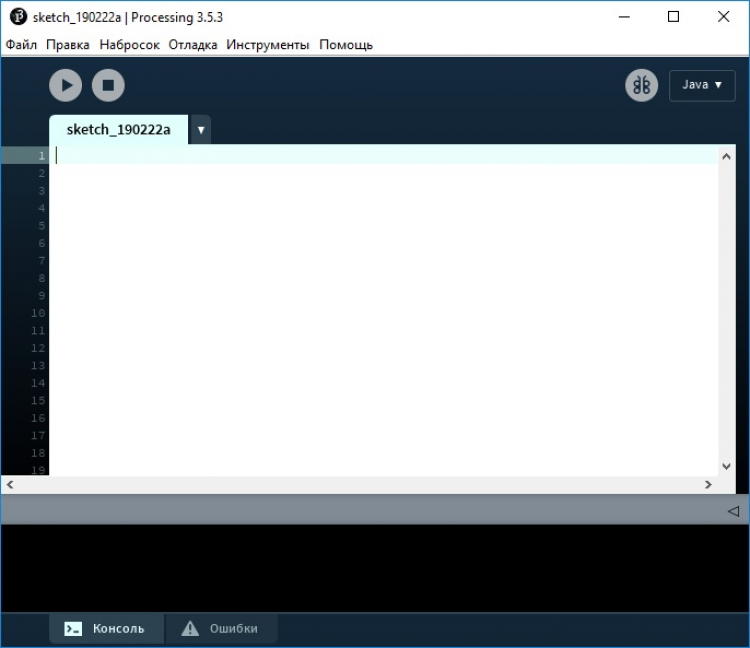Viewport: 750px width, 648px height.
Task: Click line number 10 in gutter
Action: pos(38,313)
